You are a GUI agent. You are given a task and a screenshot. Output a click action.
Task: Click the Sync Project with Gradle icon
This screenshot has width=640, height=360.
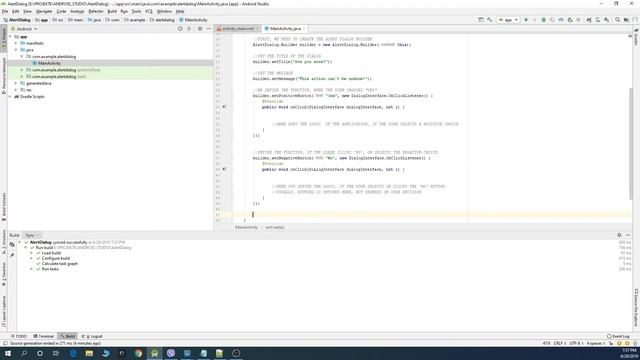[589, 20]
